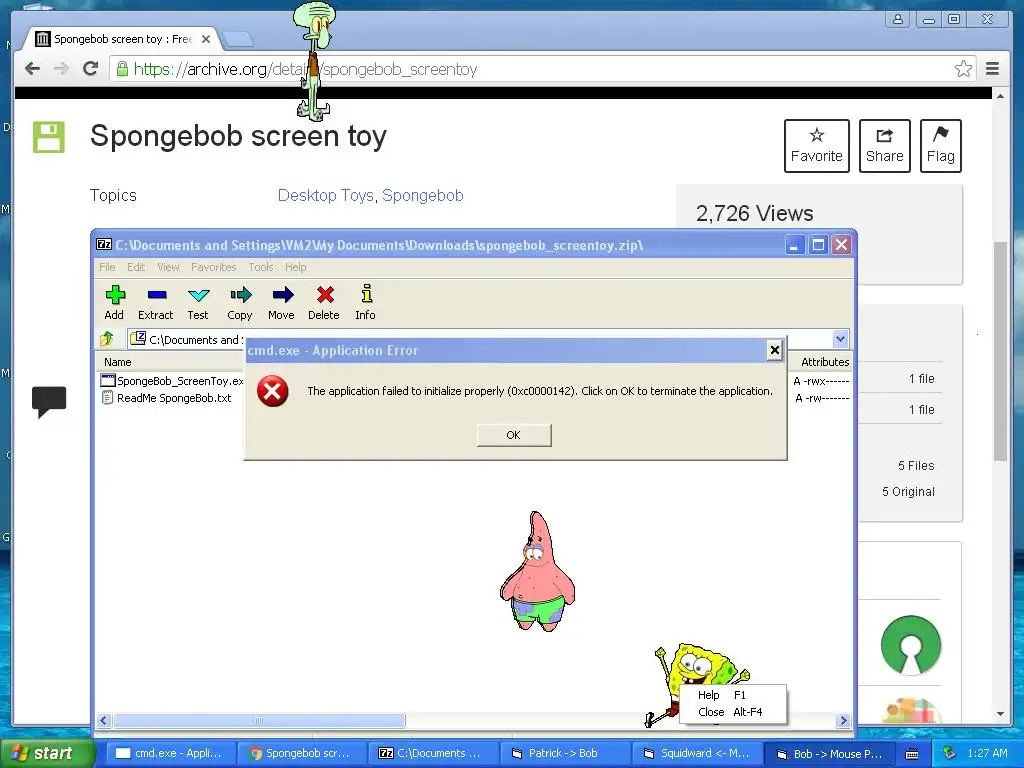Image resolution: width=1024 pixels, height=768 pixels.
Task: Click the Squidward desktop toy character
Action: coord(314,61)
